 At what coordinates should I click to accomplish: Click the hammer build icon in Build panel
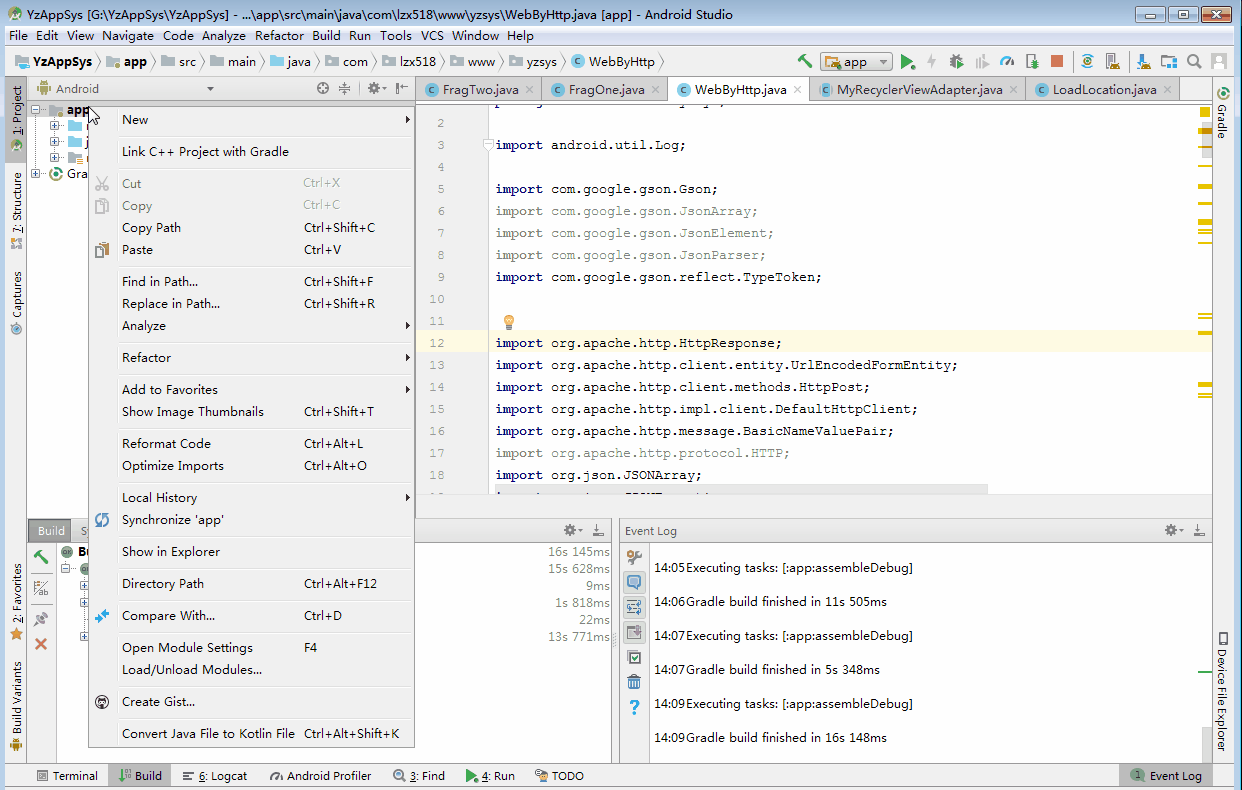coord(41,557)
